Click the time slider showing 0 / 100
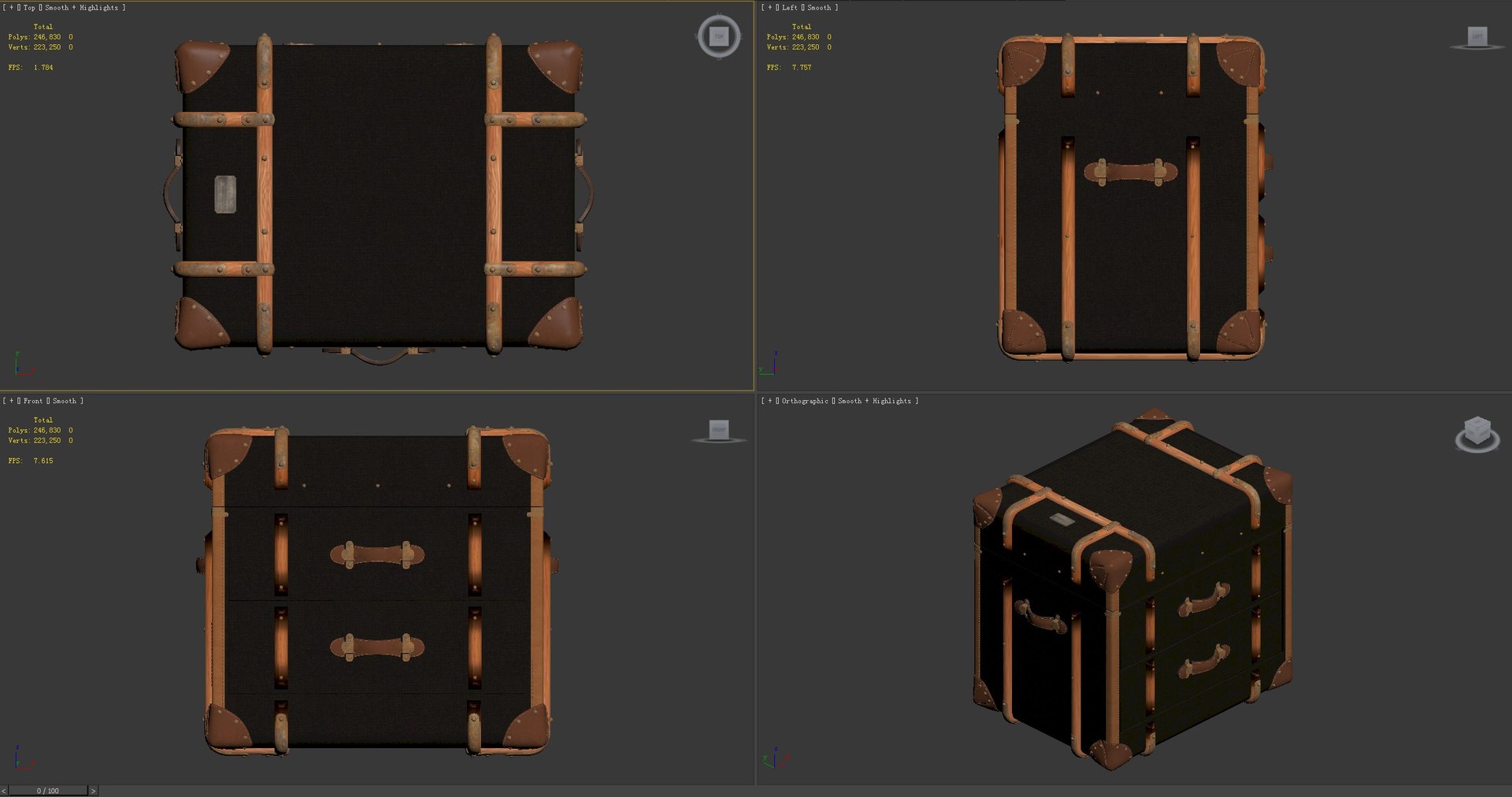The width and height of the screenshot is (1512, 797). pyautogui.click(x=48, y=791)
